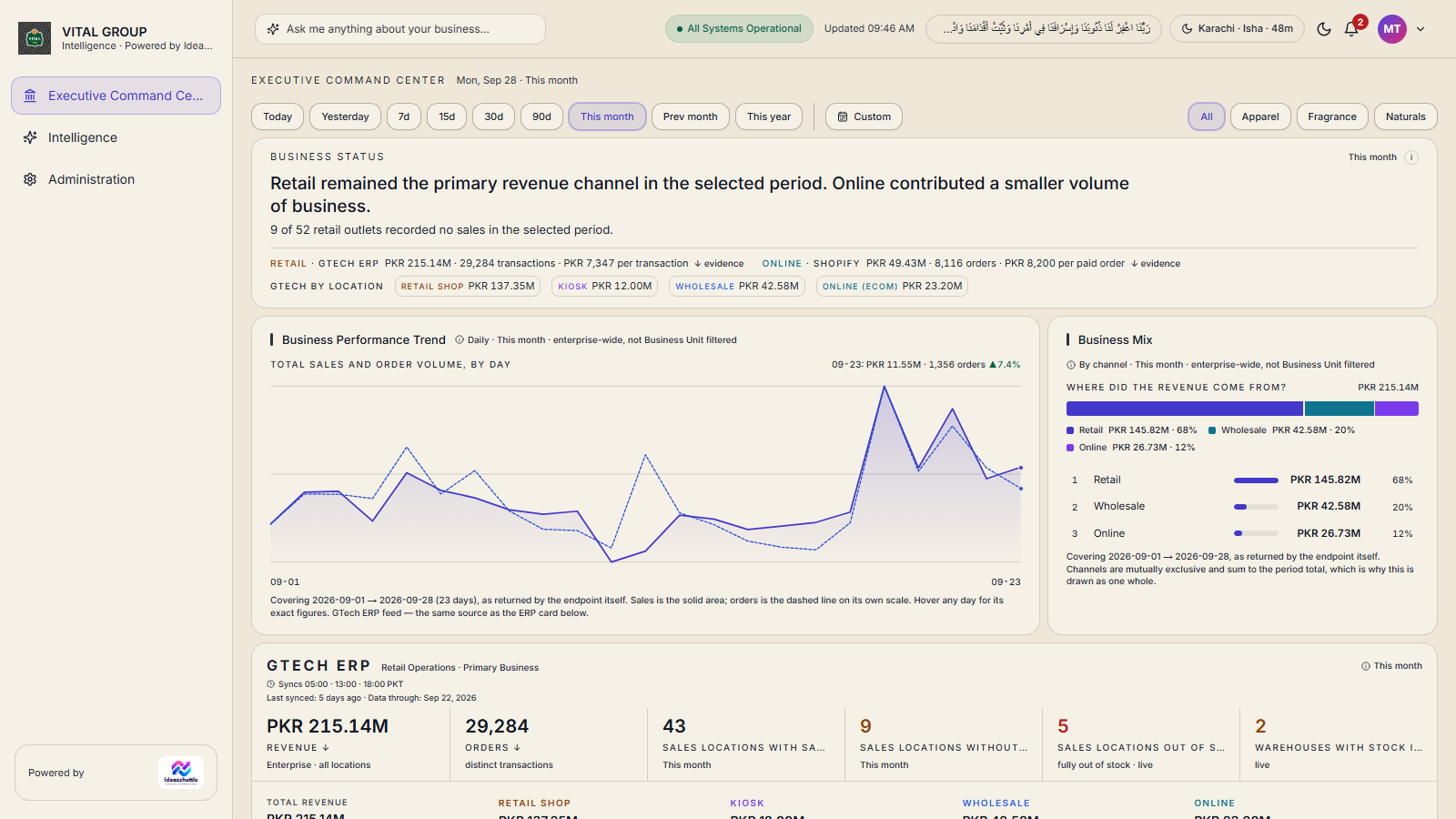
Task: Click the All Systems Operational status badge
Action: (x=739, y=29)
